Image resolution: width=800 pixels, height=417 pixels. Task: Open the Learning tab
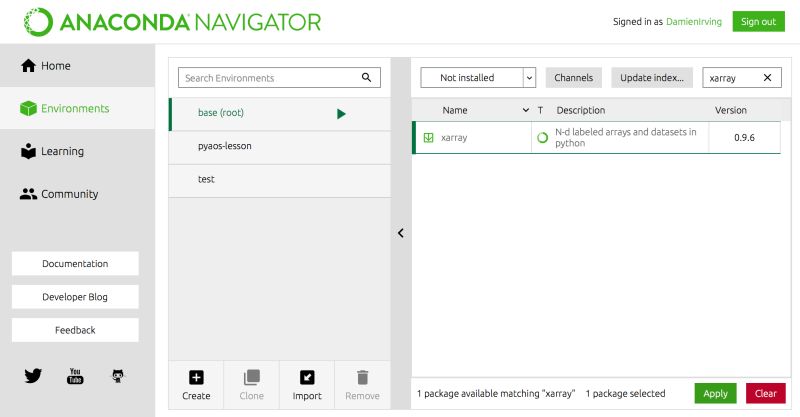78,151
